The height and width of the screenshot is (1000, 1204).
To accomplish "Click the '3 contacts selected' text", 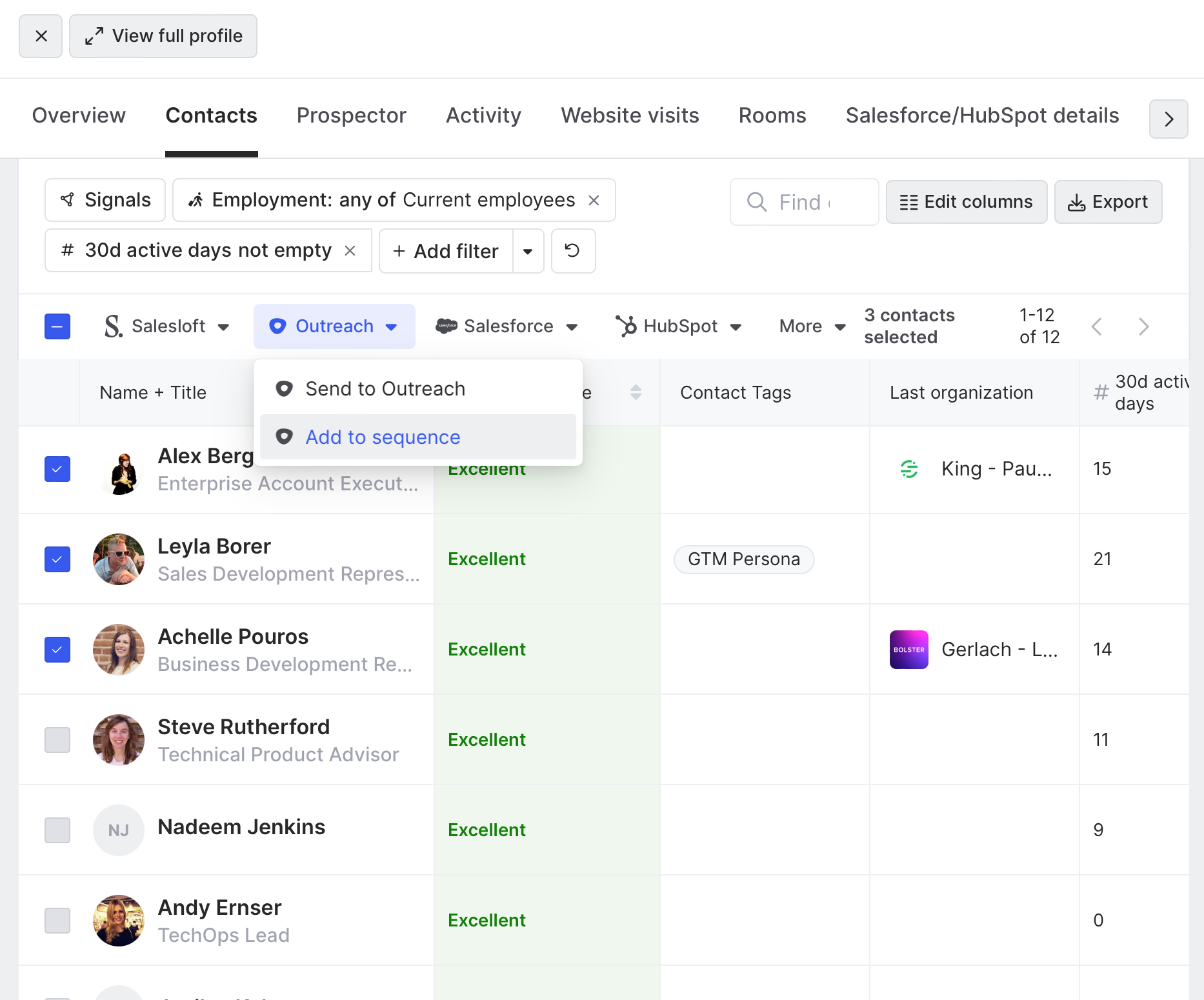I will coord(910,326).
